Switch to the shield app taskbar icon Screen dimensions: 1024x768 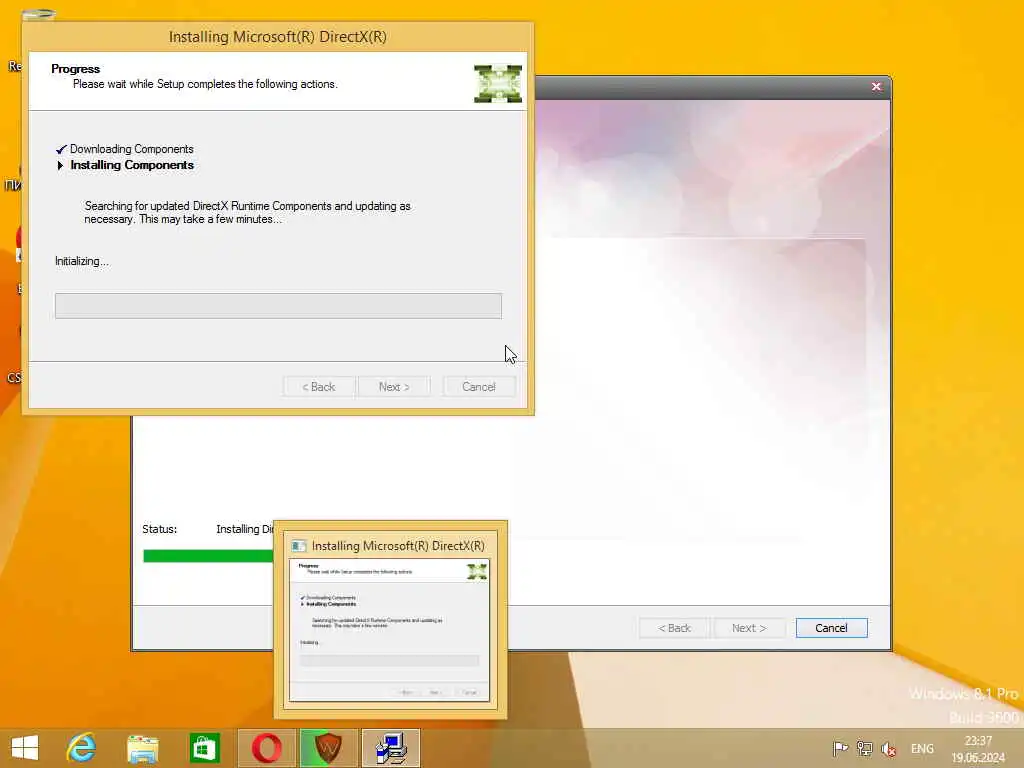coord(328,748)
